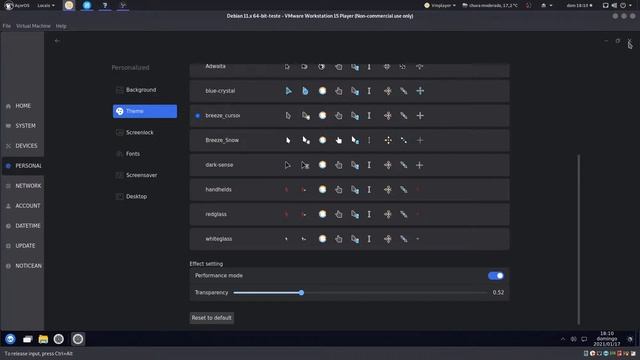The image size is (640, 360).
Task: Go to NETWORK in sidebar
Action: 23,186
